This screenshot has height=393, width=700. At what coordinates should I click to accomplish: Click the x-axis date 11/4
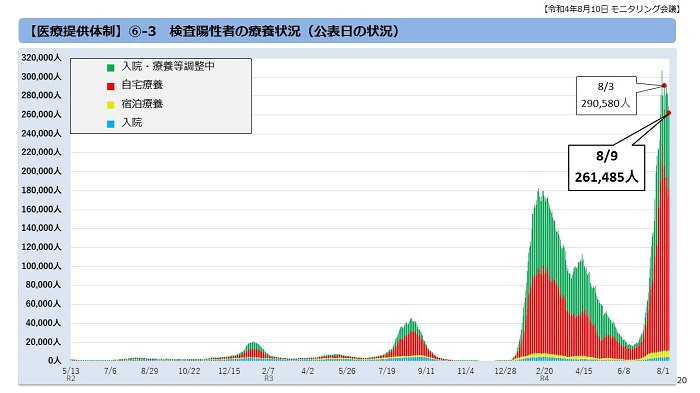coord(466,371)
